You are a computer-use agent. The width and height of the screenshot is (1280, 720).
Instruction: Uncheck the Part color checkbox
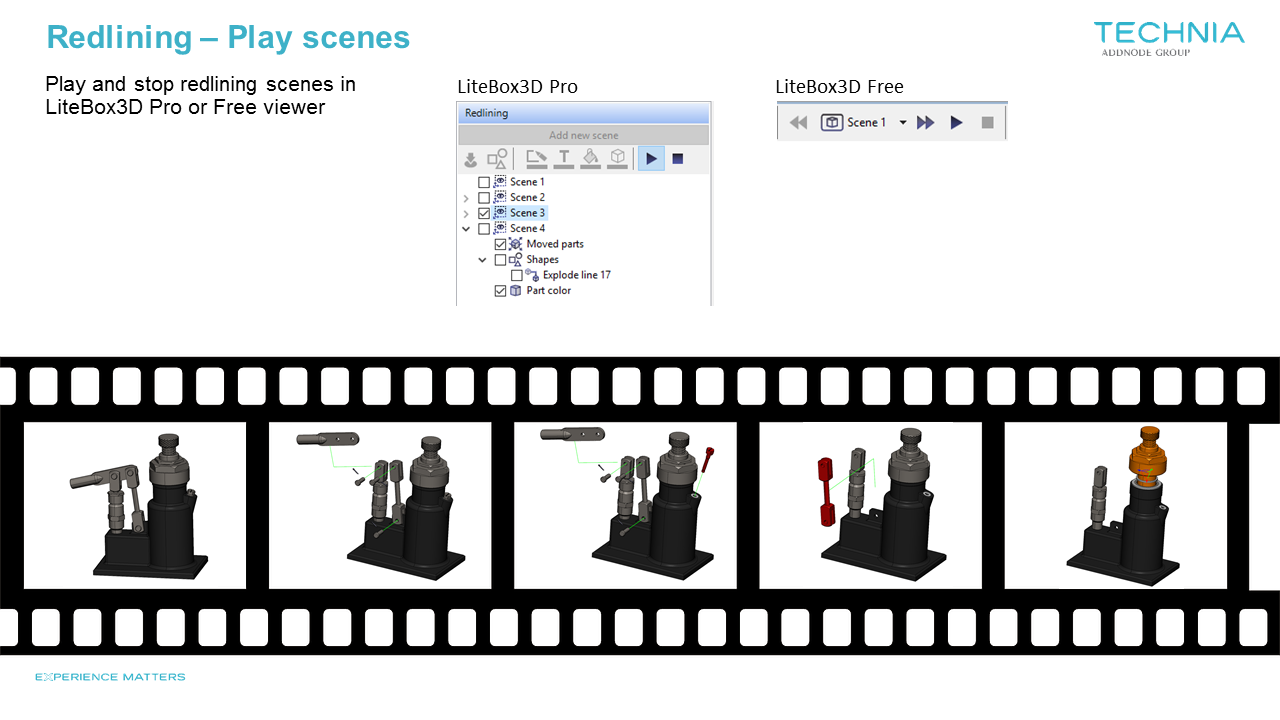click(x=501, y=291)
